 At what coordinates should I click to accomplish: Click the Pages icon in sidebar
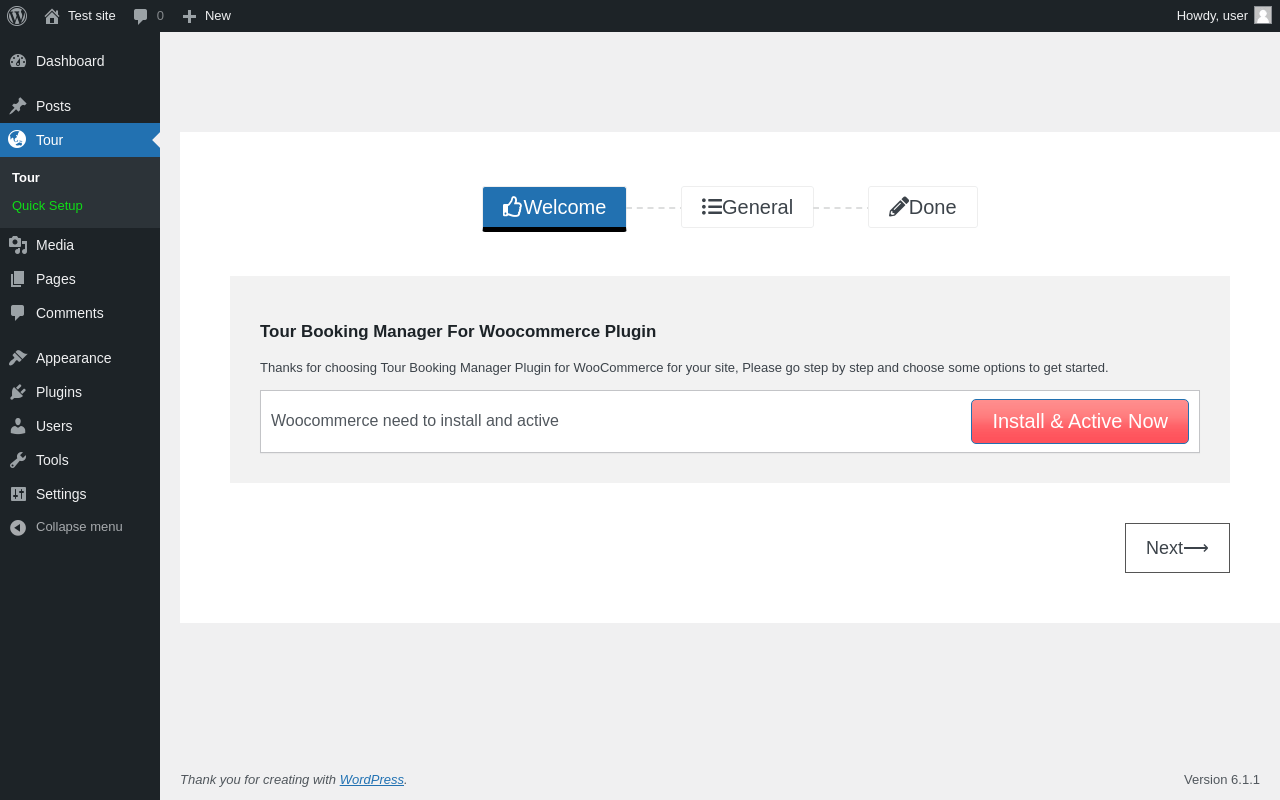[x=18, y=279]
